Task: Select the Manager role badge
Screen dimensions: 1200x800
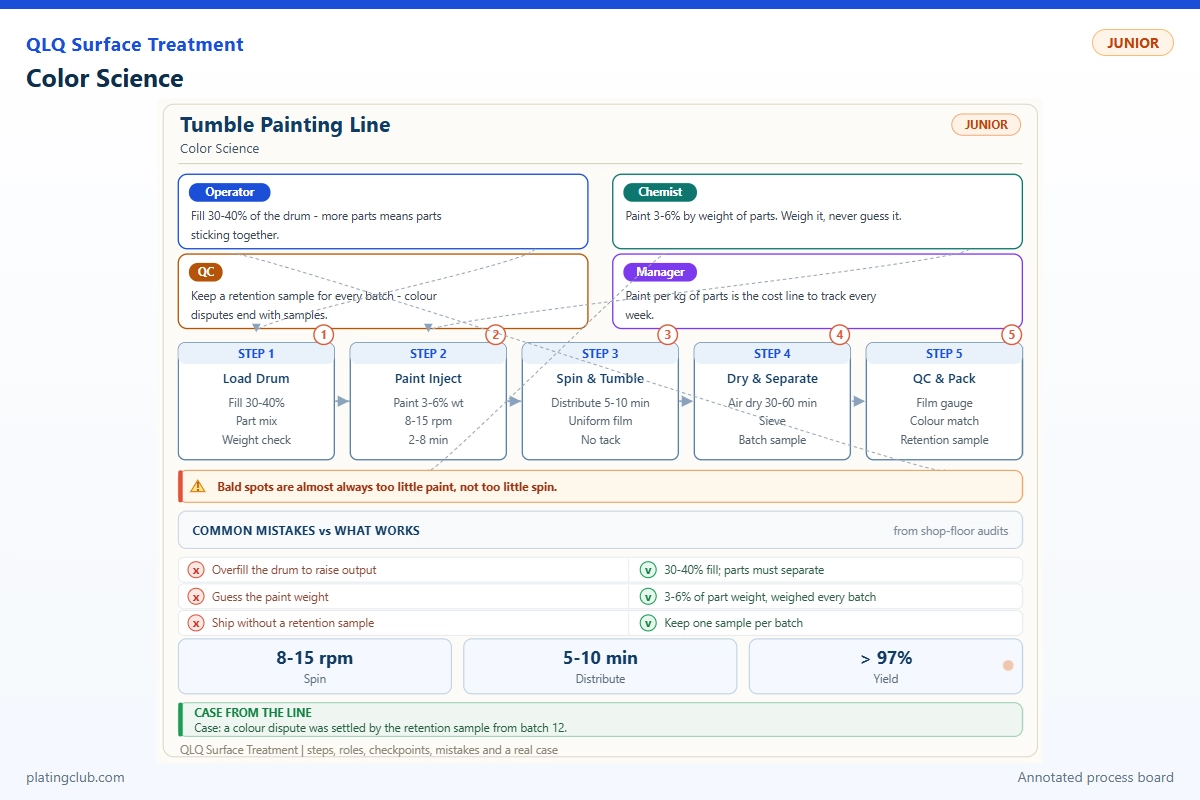Action: click(x=660, y=272)
